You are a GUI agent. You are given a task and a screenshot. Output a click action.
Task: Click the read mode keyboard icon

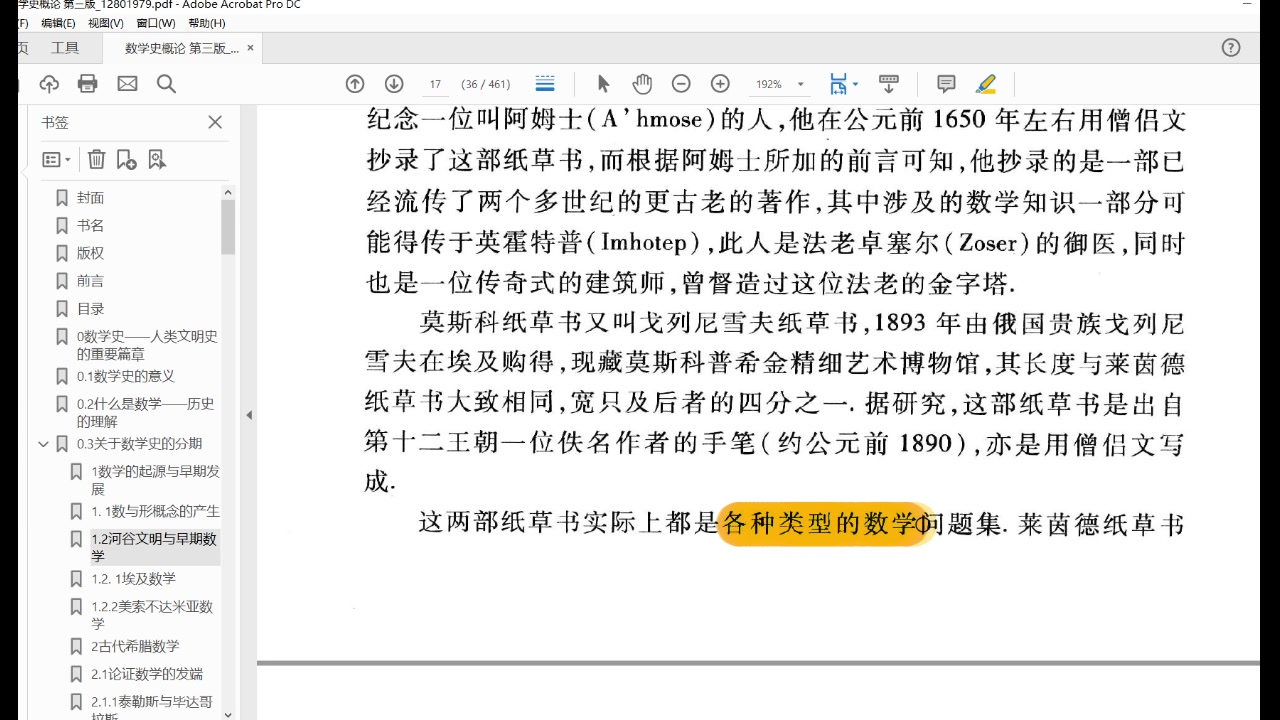888,84
